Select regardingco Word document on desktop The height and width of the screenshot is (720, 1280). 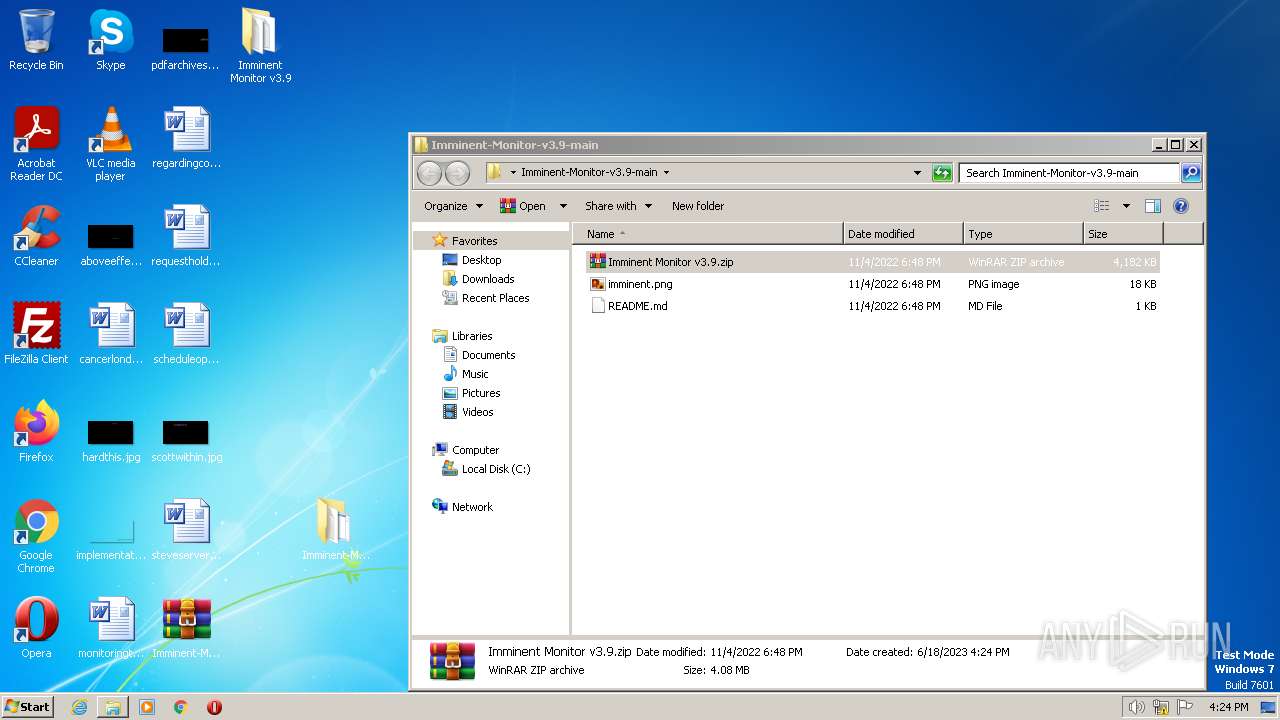click(186, 138)
